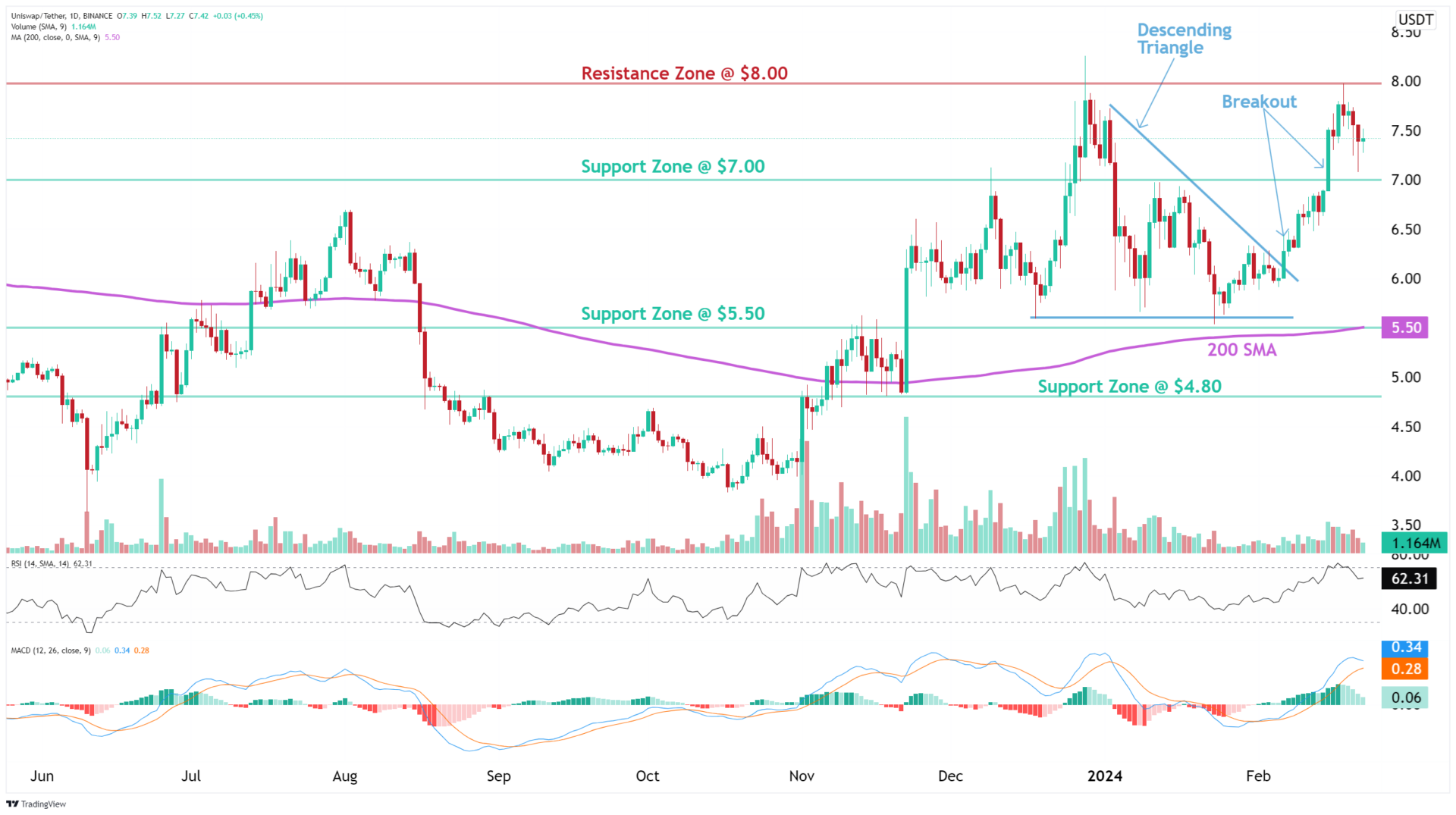Click the 40.00 RSI axis label

tap(1410, 609)
